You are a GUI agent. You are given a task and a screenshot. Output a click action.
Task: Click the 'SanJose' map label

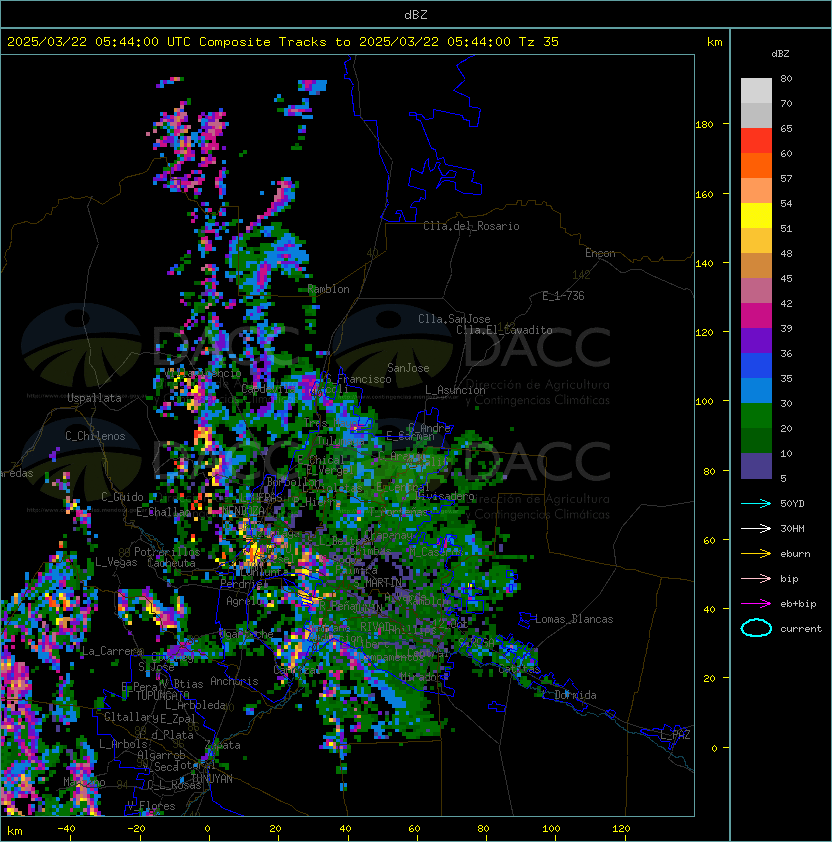[408, 368]
